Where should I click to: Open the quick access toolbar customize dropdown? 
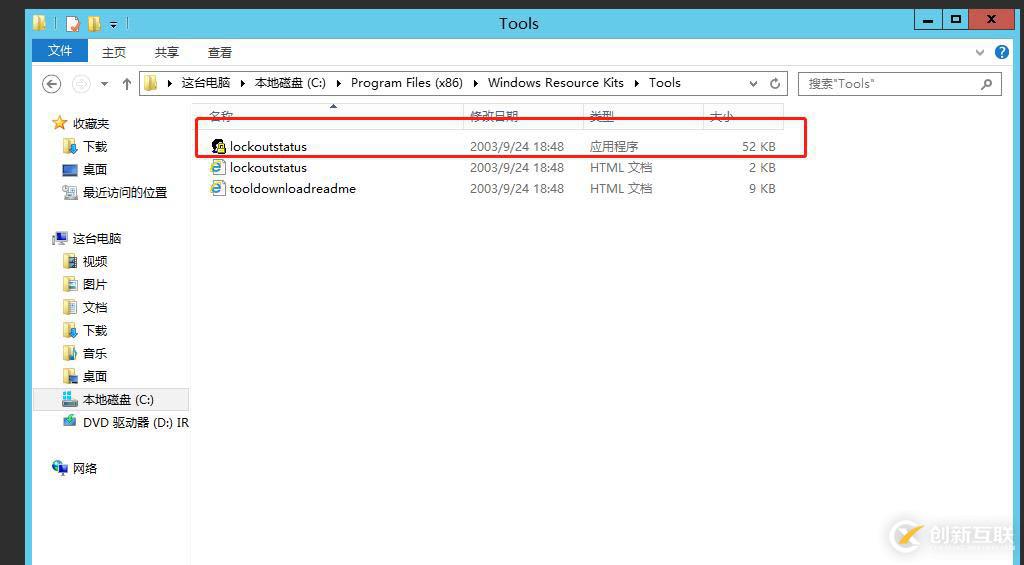point(113,25)
